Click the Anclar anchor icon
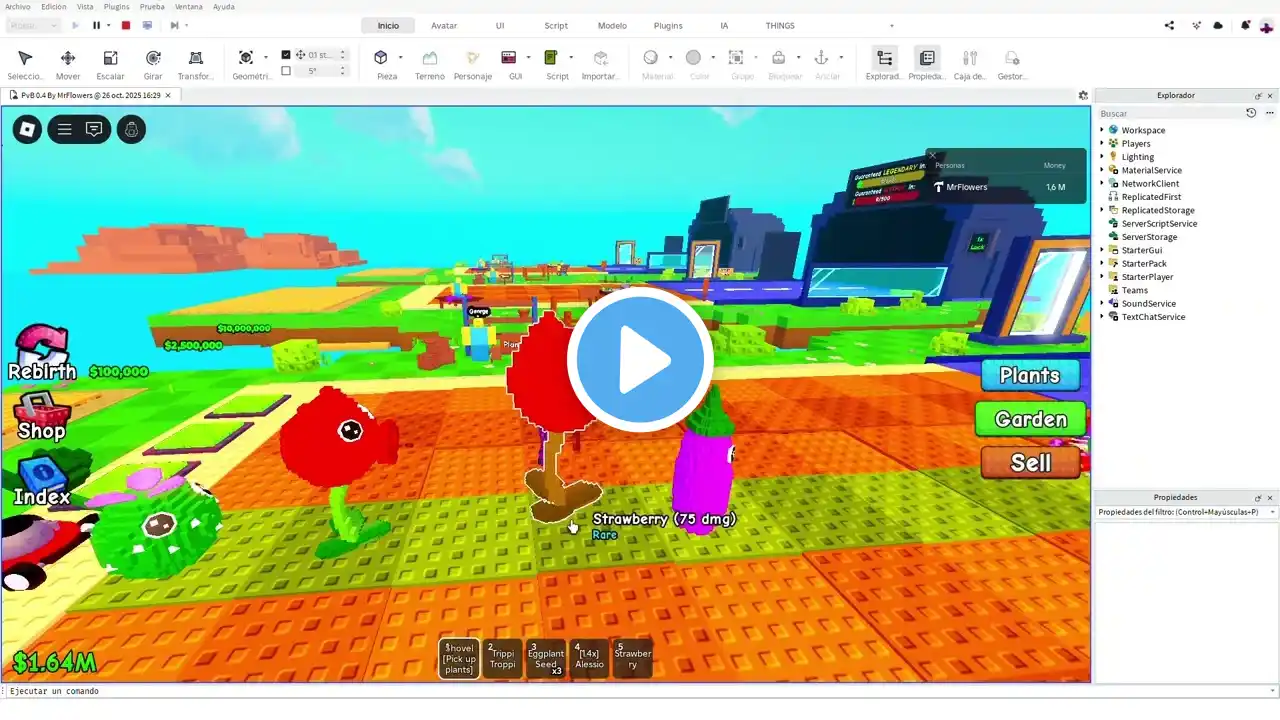The width and height of the screenshot is (1280, 720). (821, 58)
